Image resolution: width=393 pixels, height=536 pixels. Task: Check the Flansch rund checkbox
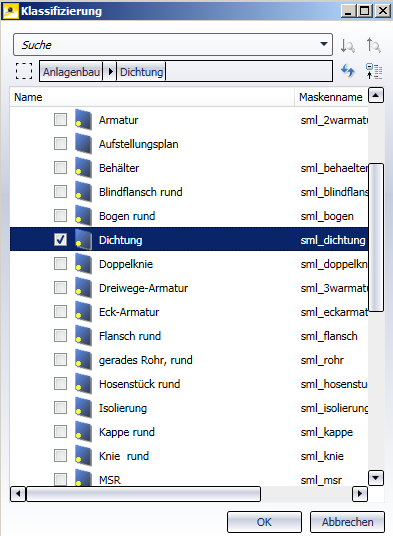coord(60,335)
